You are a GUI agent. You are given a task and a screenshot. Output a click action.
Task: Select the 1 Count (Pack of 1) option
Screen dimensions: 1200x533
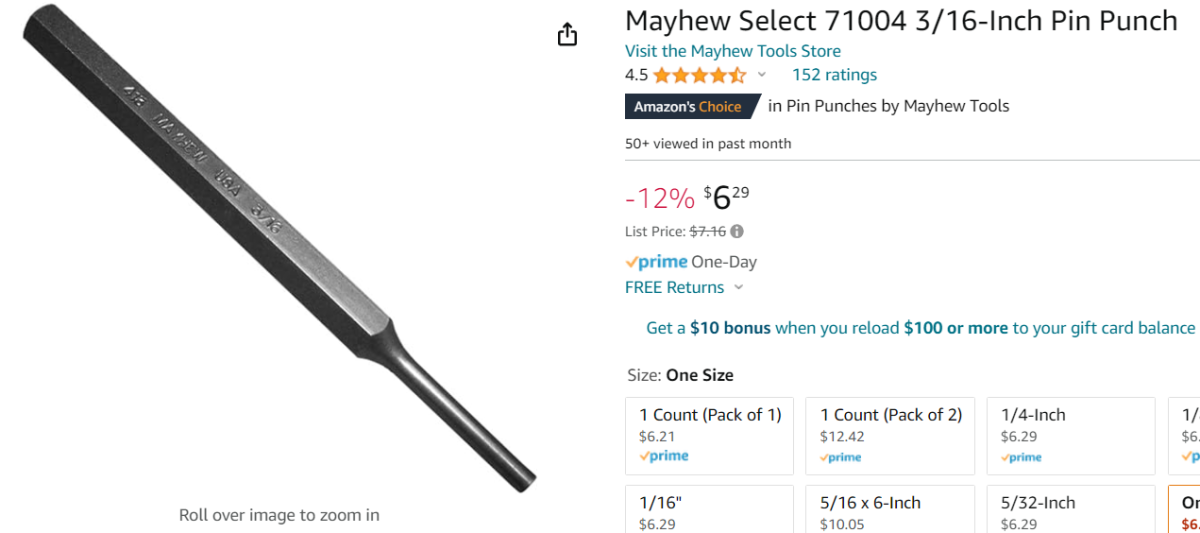(x=709, y=435)
